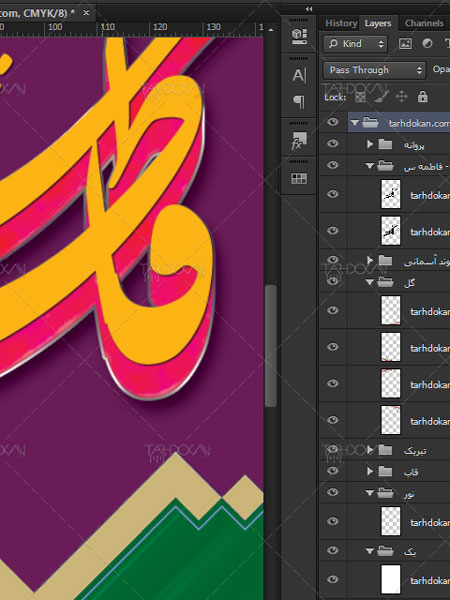
Task: Toggle visibility of نور group
Action: click(333, 492)
